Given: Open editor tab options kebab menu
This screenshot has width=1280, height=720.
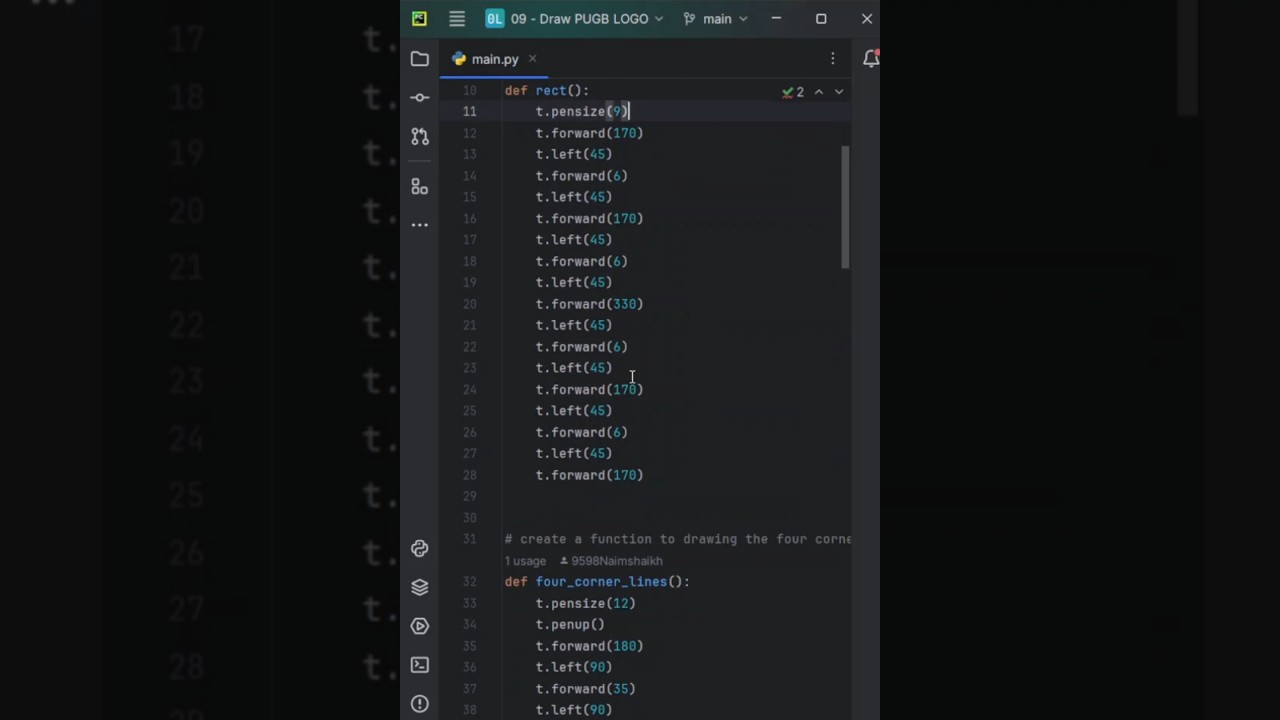Looking at the screenshot, I should pyautogui.click(x=832, y=59).
